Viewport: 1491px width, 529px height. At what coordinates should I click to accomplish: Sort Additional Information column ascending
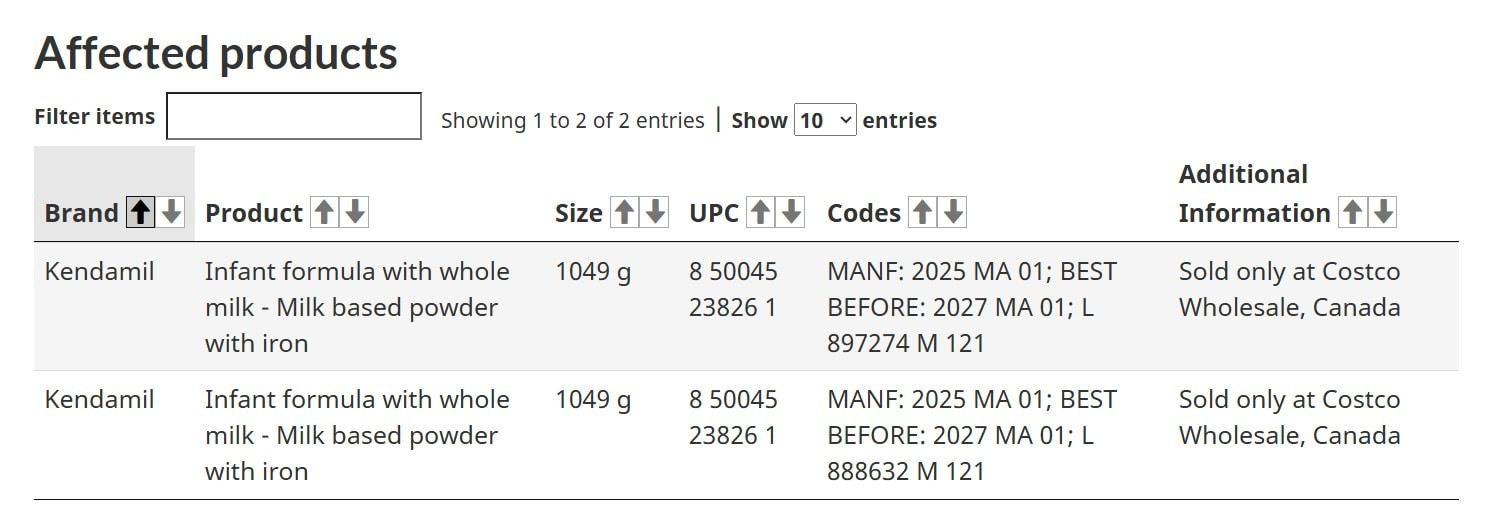coord(1352,212)
